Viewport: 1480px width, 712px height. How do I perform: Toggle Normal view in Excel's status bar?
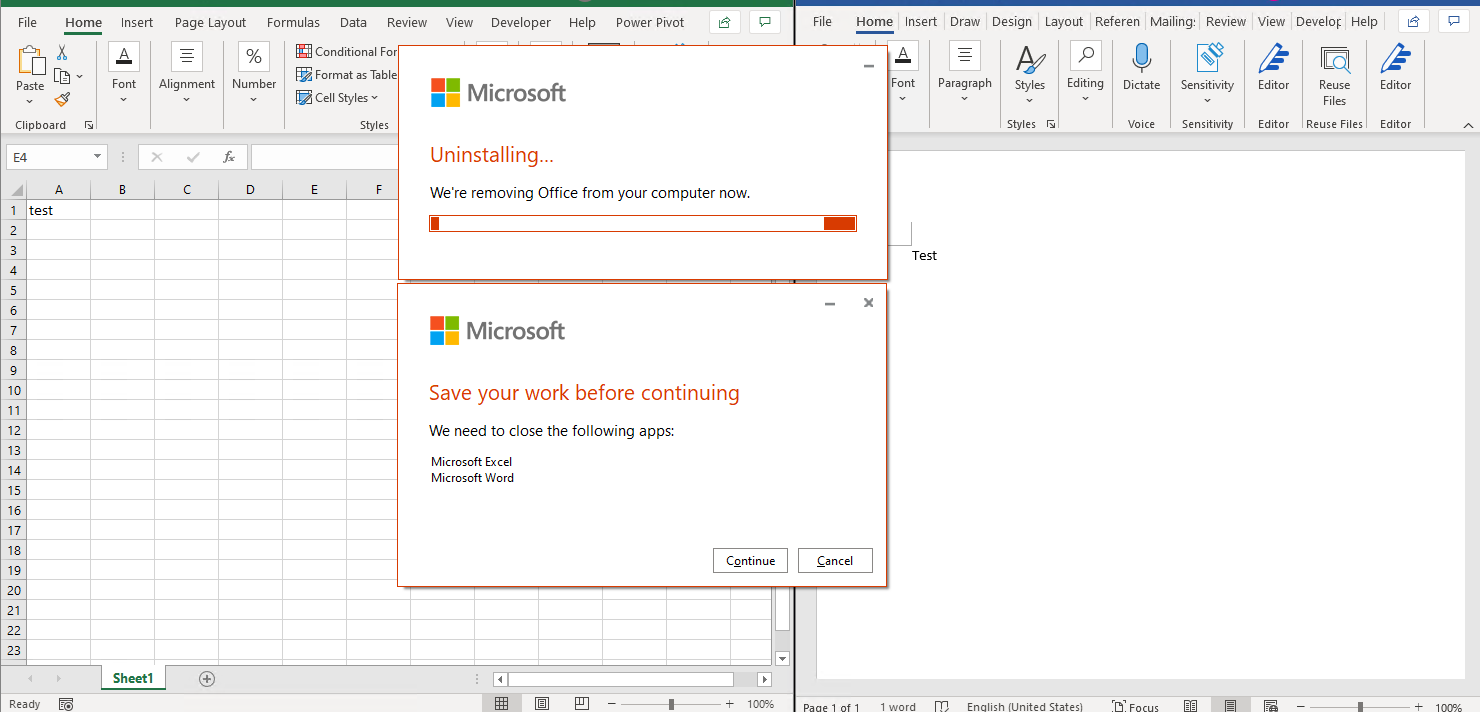pyautogui.click(x=501, y=703)
